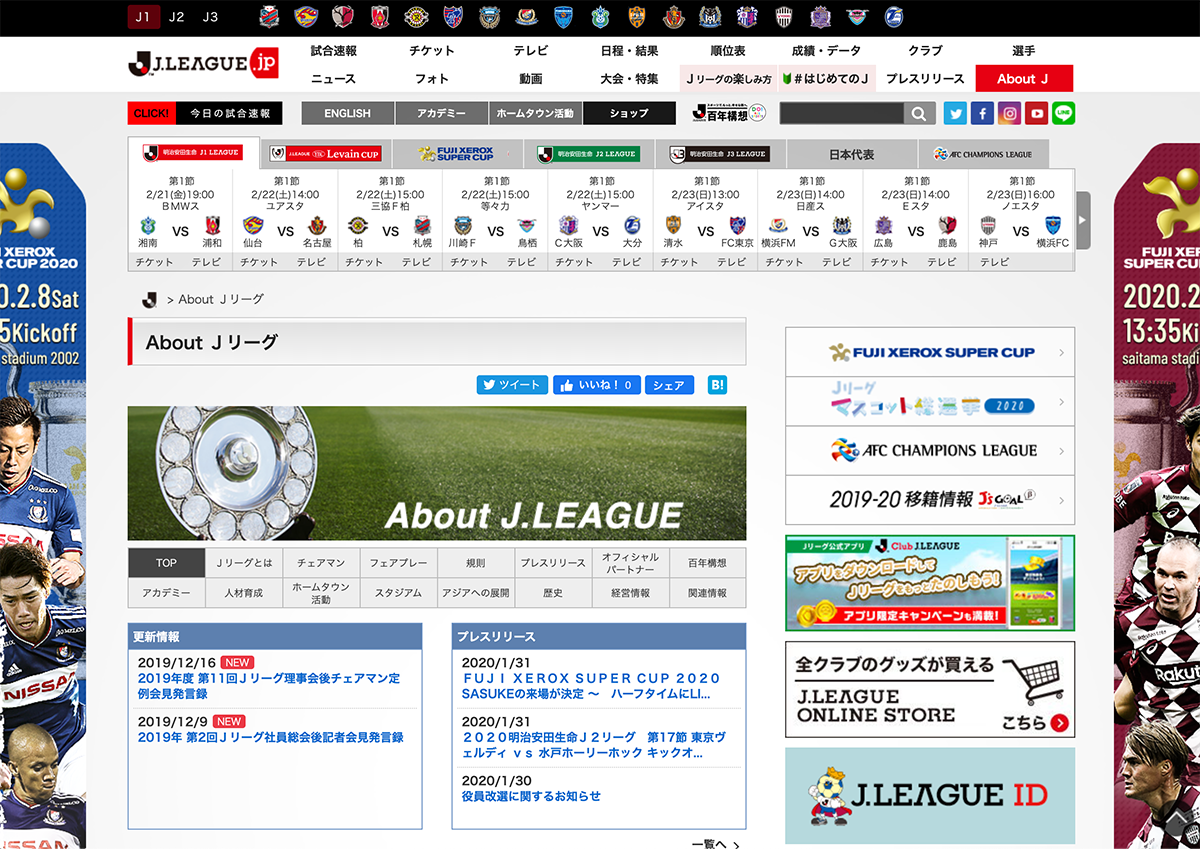This screenshot has width=1200, height=849.
Task: Select the J1 league switch
Action: click(x=143, y=17)
